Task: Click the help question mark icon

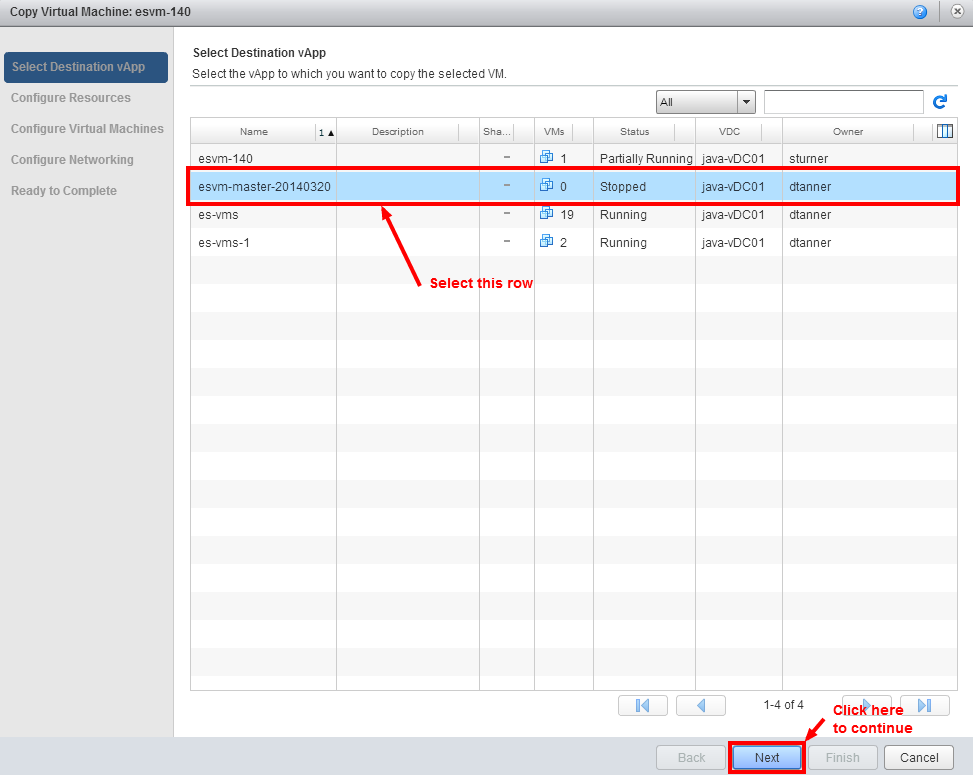Action: coord(920,12)
